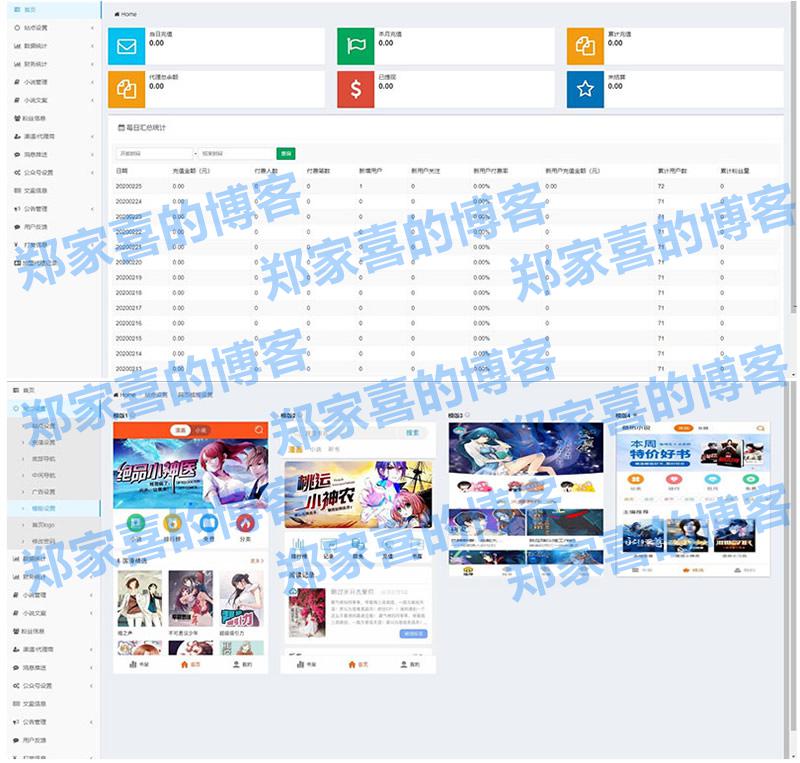Click the red dollar sign tile for 已提现
This screenshot has height=763, width=800.
point(356,89)
